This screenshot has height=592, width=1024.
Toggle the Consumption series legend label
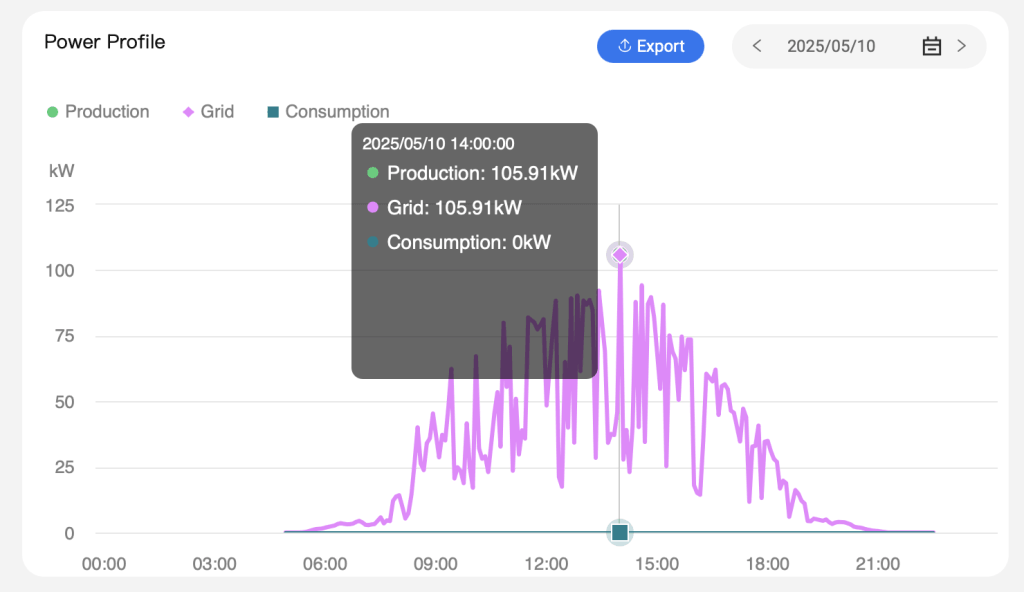(337, 112)
